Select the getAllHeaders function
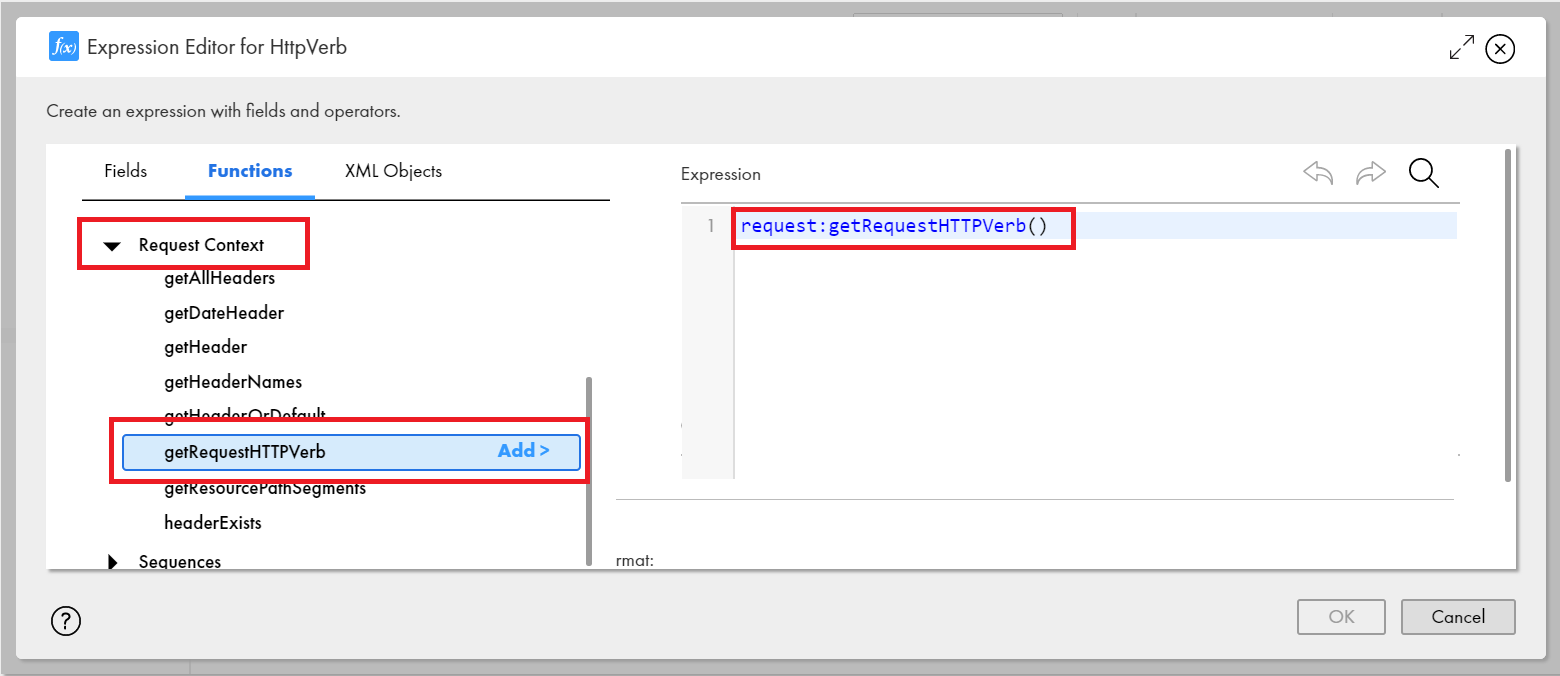1560x676 pixels. [219, 278]
